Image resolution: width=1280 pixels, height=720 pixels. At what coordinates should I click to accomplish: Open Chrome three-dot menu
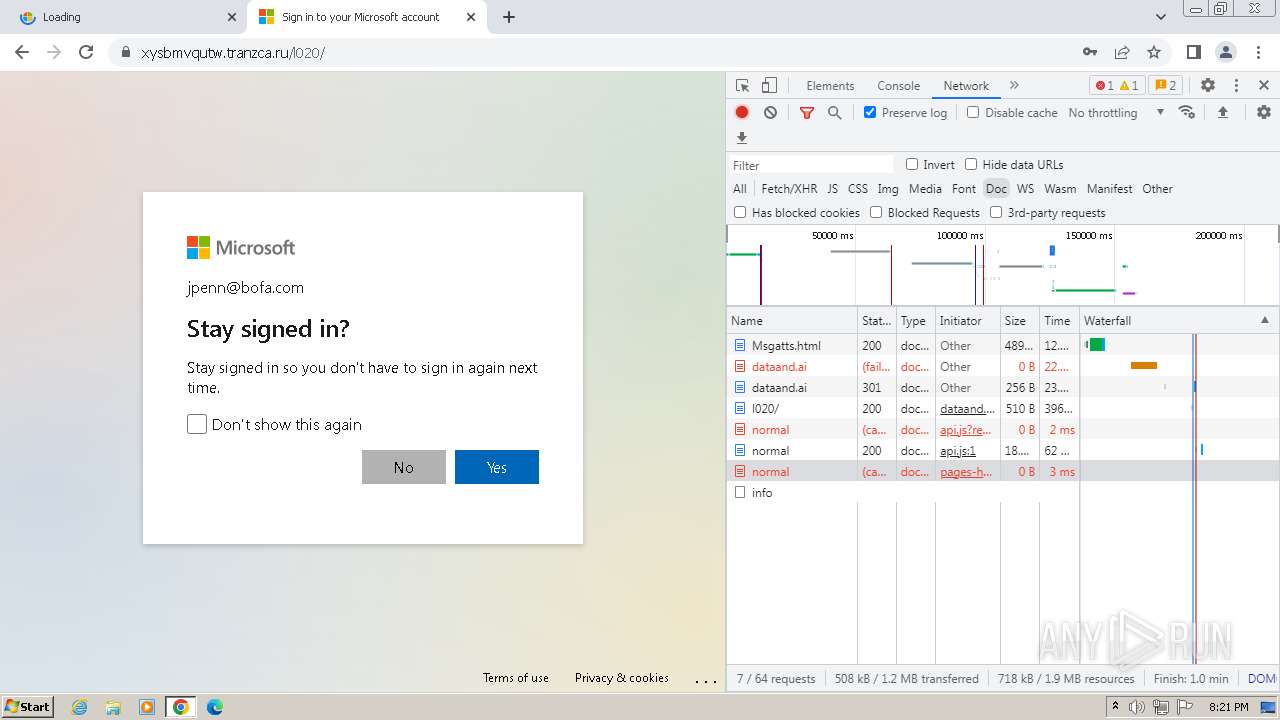(x=1257, y=52)
